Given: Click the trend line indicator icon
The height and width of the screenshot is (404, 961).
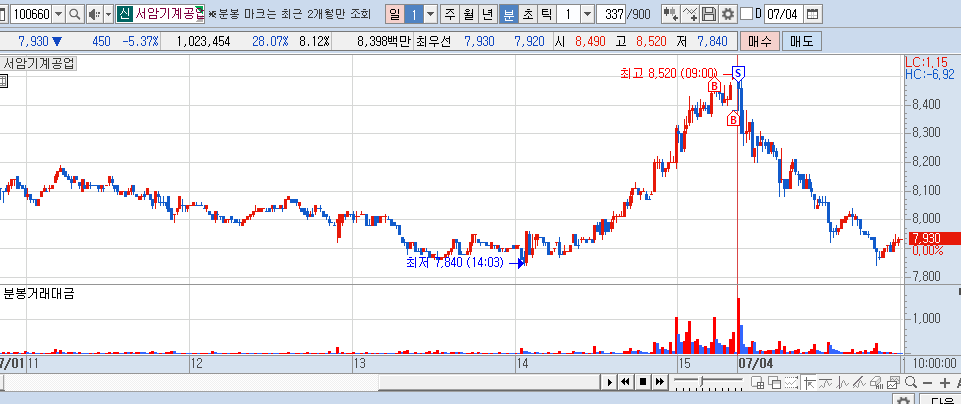Looking at the screenshot, I should (826, 383).
